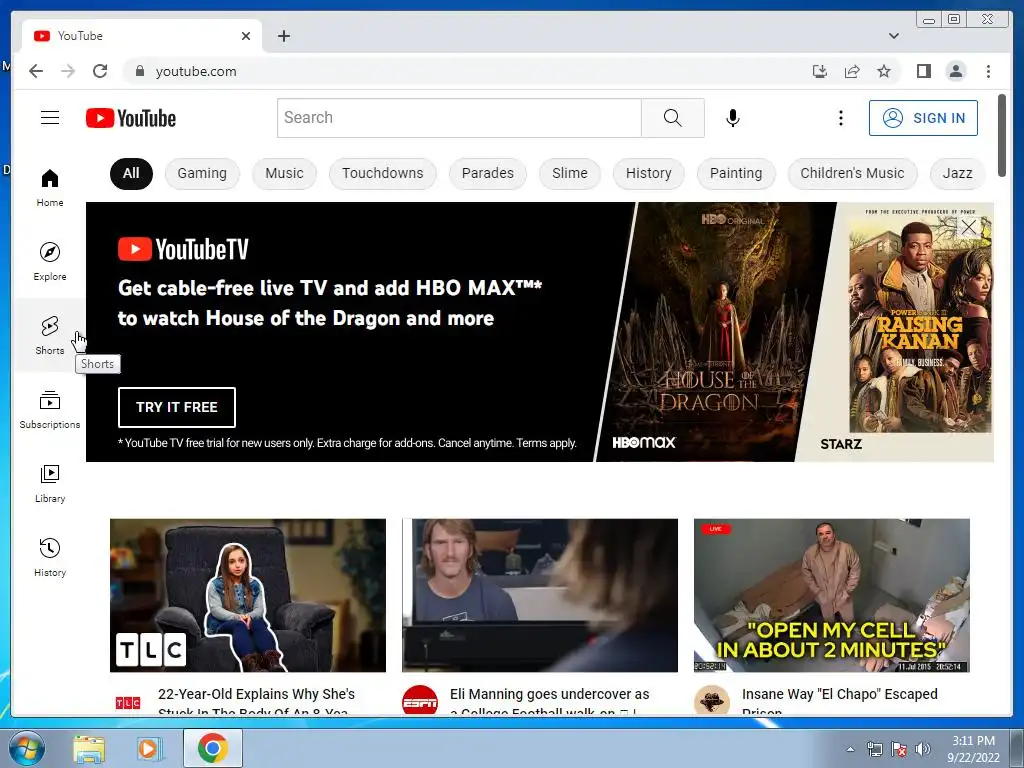Open Windows Media Player from taskbar
This screenshot has width=1024, height=768.
pyautogui.click(x=150, y=748)
